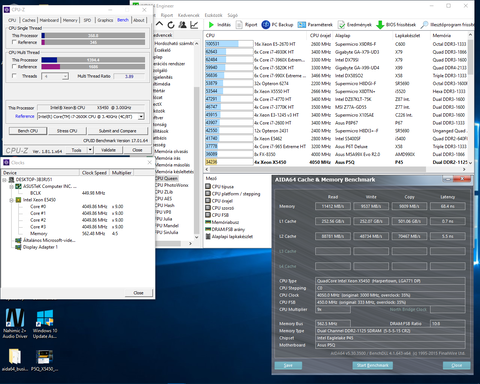
Task: Click the graph icon in AIDA64 toolbar
Action: pyautogui.click(x=194, y=25)
